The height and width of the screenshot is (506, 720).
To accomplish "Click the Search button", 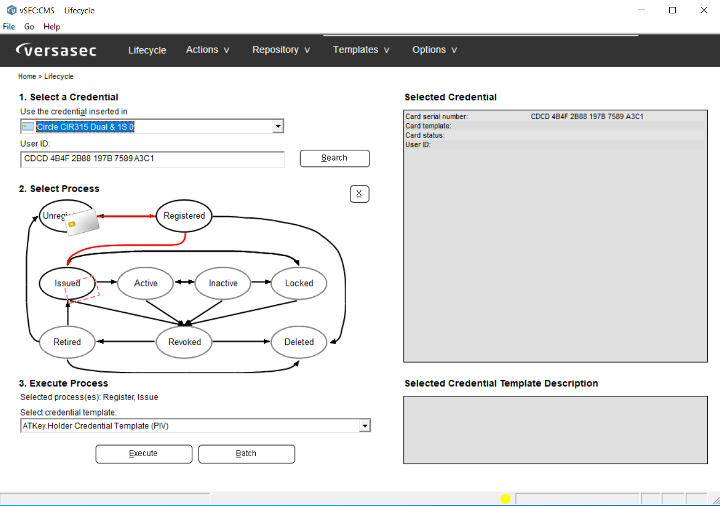I will point(334,158).
